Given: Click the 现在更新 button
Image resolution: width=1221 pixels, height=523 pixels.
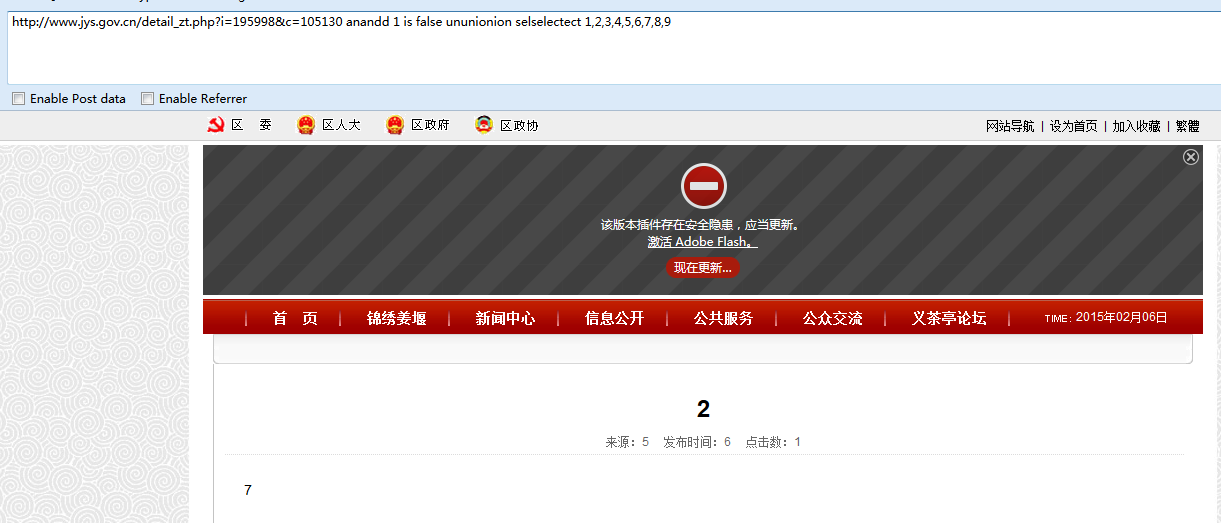Looking at the screenshot, I should [x=703, y=268].
